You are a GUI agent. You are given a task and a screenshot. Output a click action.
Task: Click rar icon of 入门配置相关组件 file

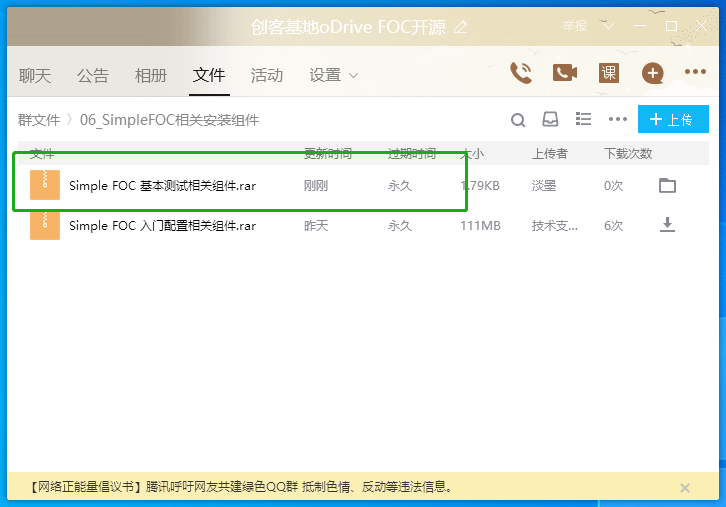click(45, 225)
